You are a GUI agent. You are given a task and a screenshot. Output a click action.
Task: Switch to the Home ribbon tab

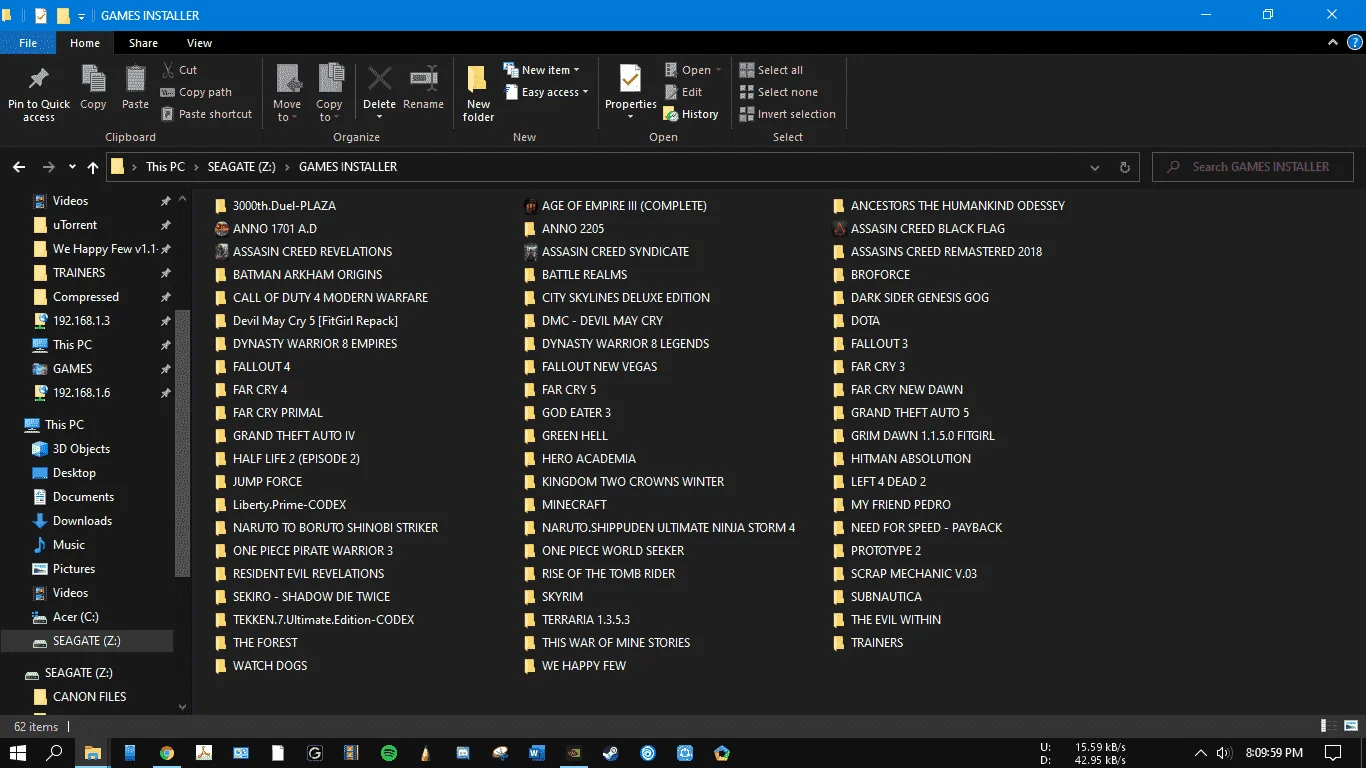(85, 43)
